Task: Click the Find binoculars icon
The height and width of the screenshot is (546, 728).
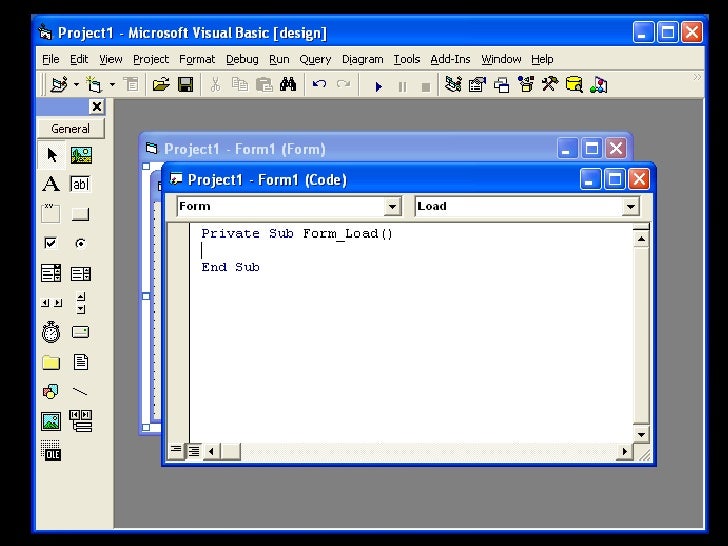Action: (x=288, y=85)
